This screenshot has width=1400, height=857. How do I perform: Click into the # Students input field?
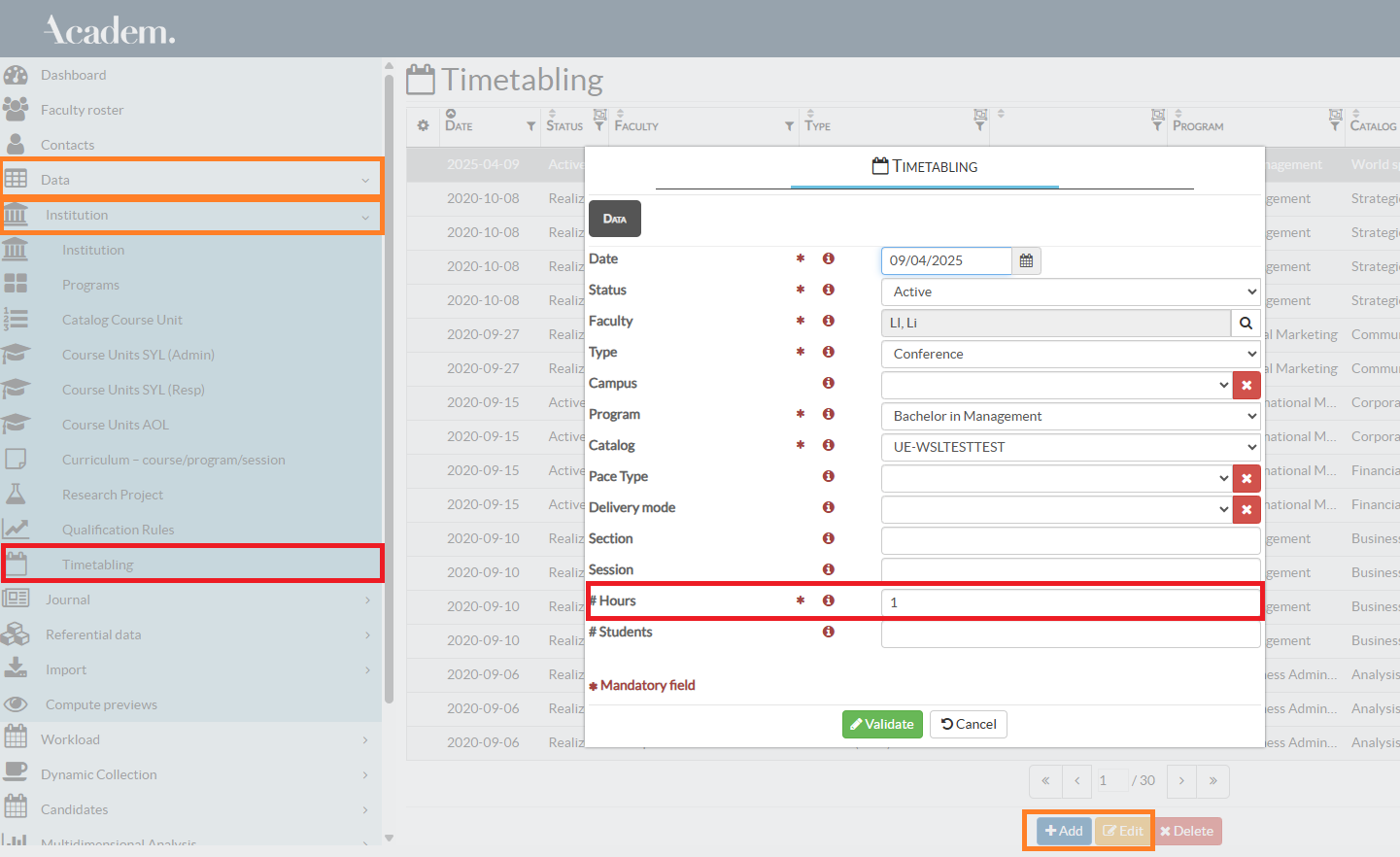1070,634
